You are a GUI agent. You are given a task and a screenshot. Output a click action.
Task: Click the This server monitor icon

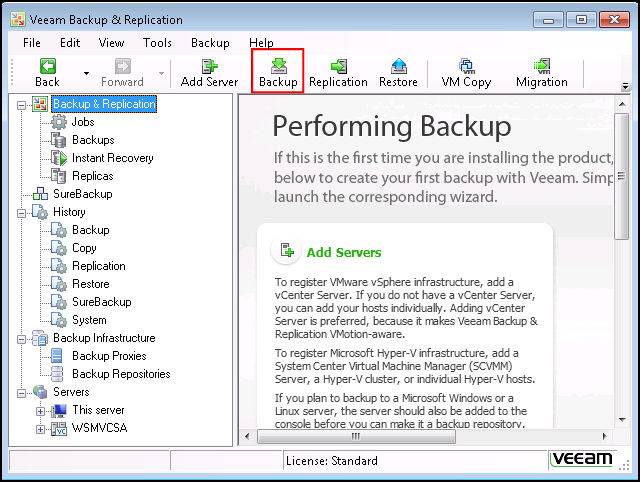59,410
